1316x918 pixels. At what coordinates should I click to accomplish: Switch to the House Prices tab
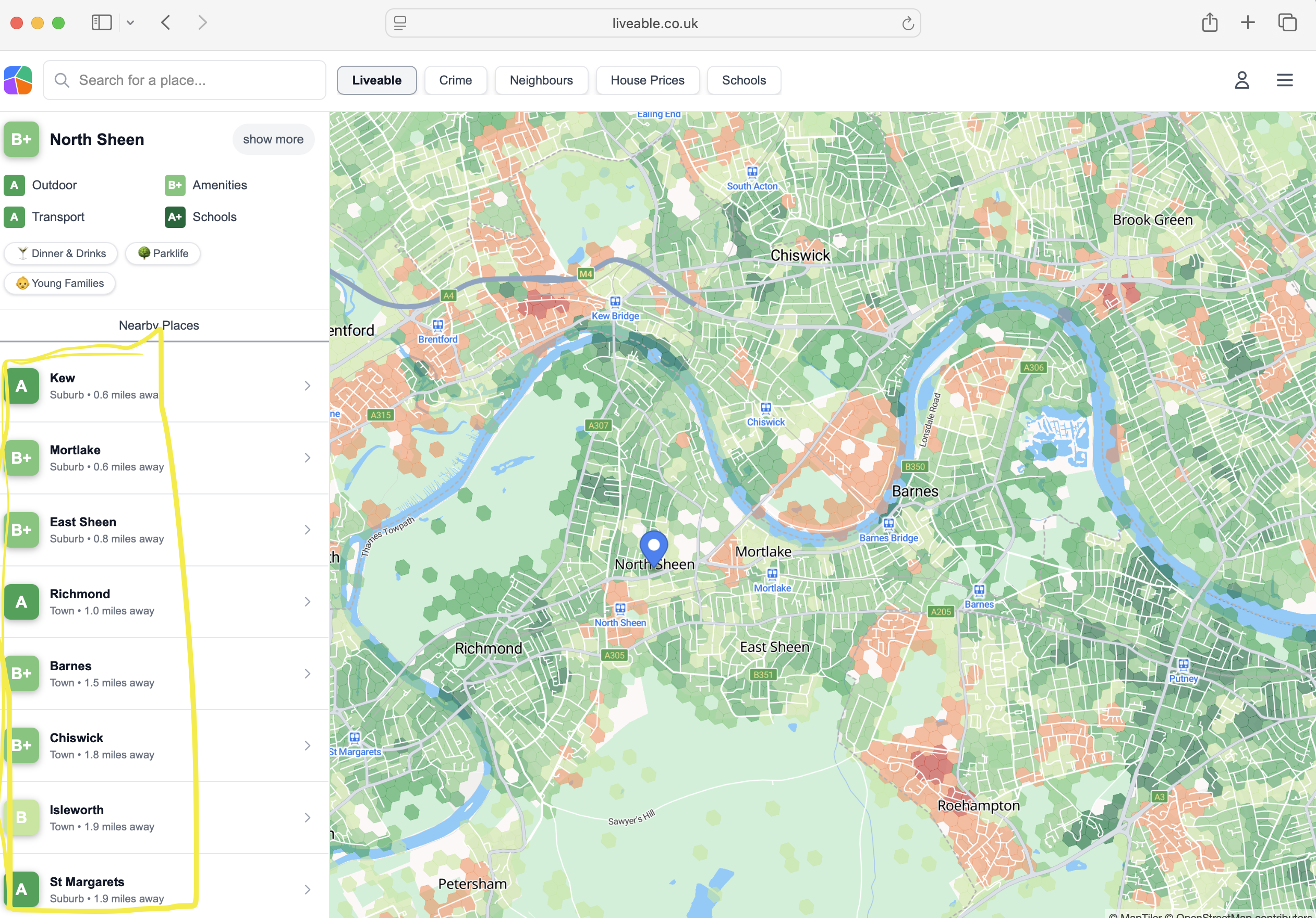[x=647, y=80]
